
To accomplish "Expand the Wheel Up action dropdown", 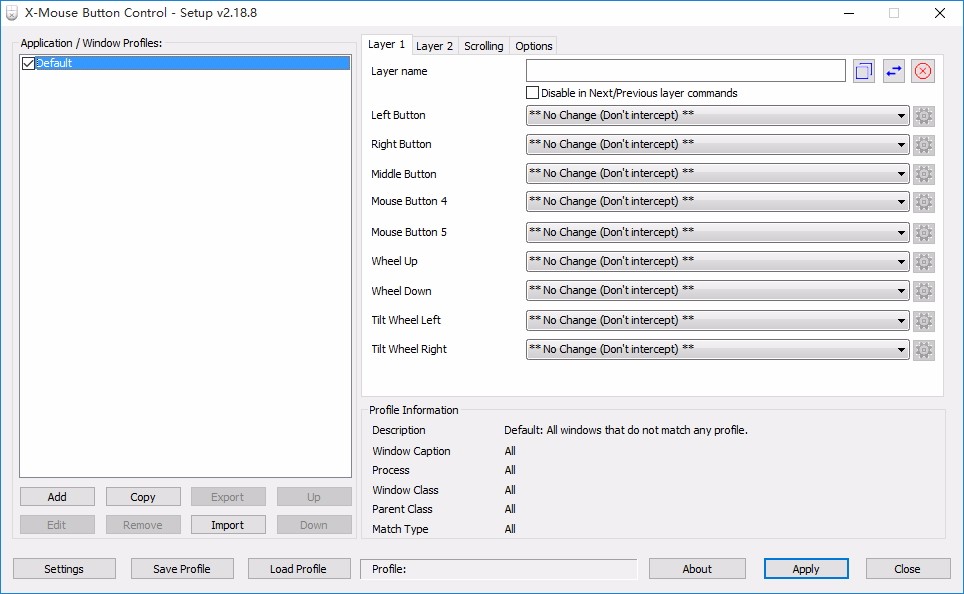I will tap(717, 261).
